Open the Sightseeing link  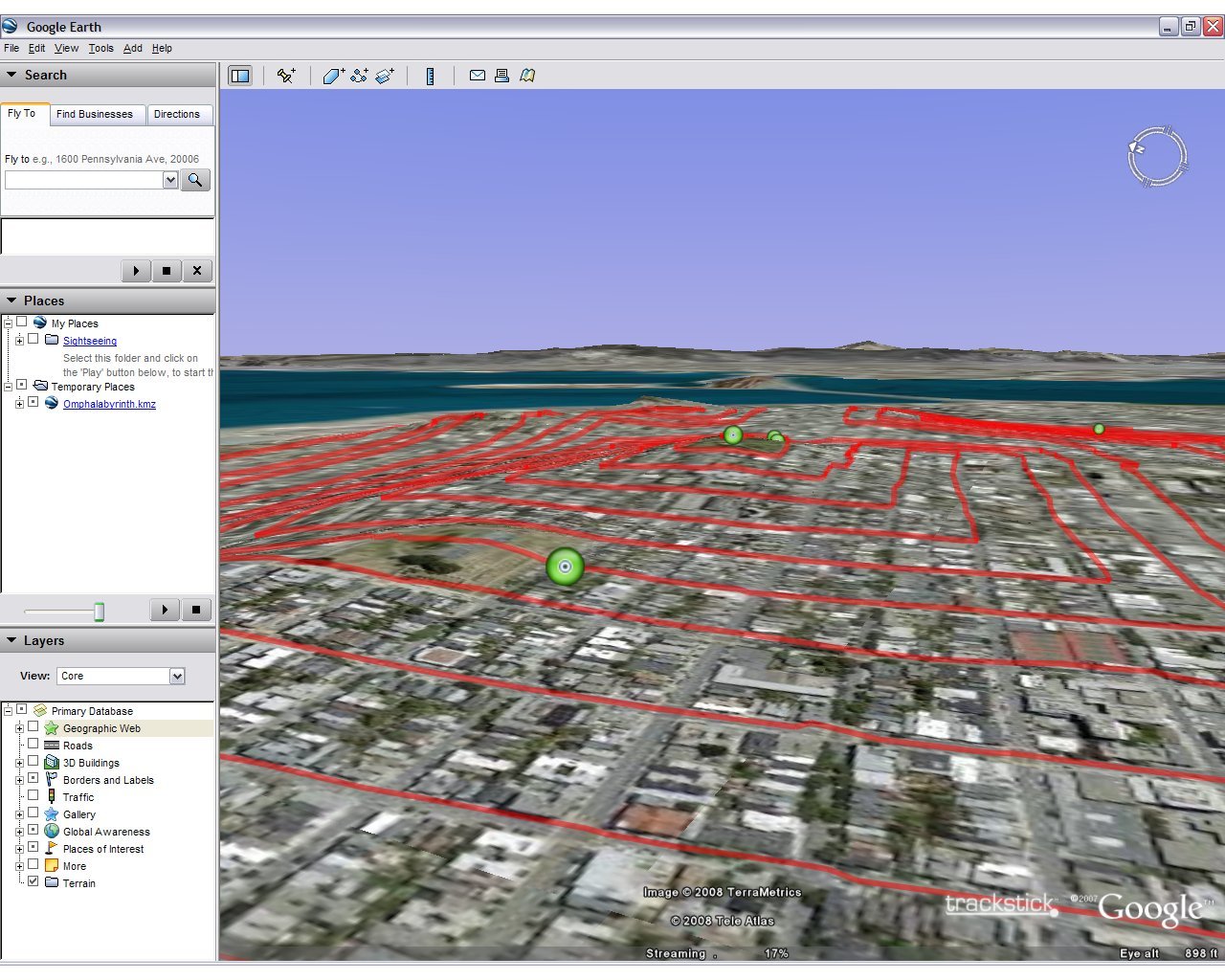coord(90,341)
